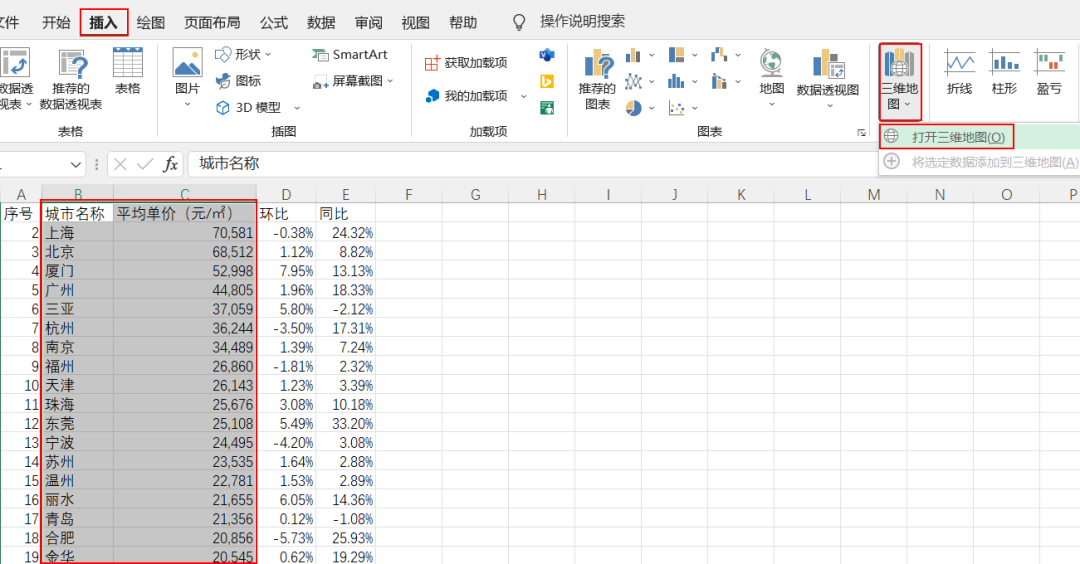Click the fx insert function icon

(x=170, y=164)
